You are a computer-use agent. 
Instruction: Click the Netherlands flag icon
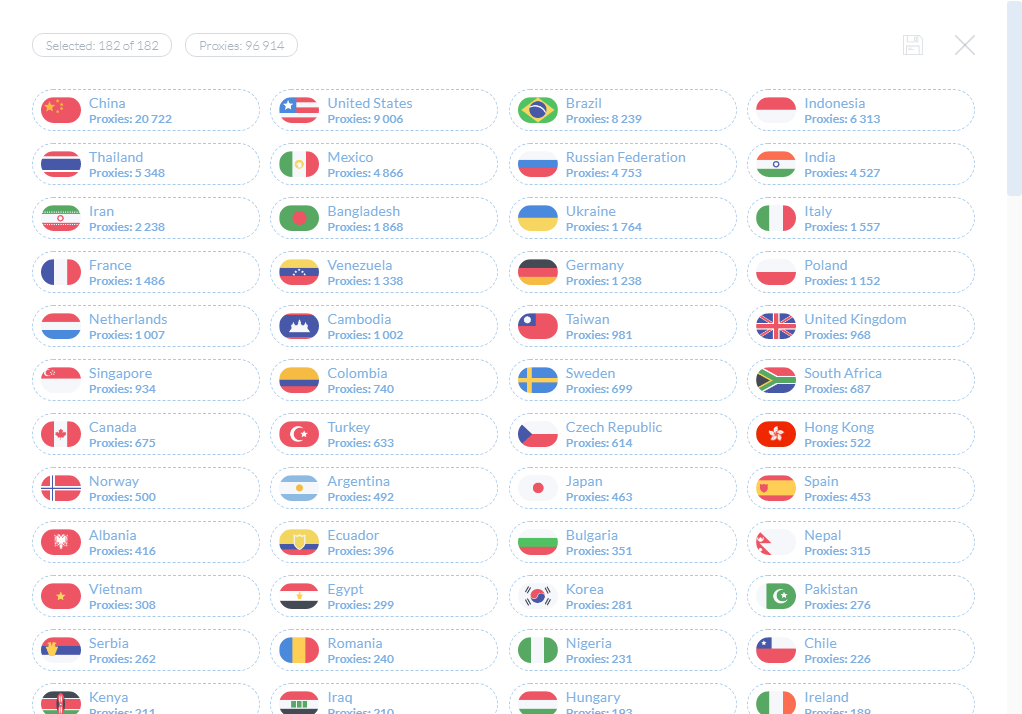tap(61, 327)
